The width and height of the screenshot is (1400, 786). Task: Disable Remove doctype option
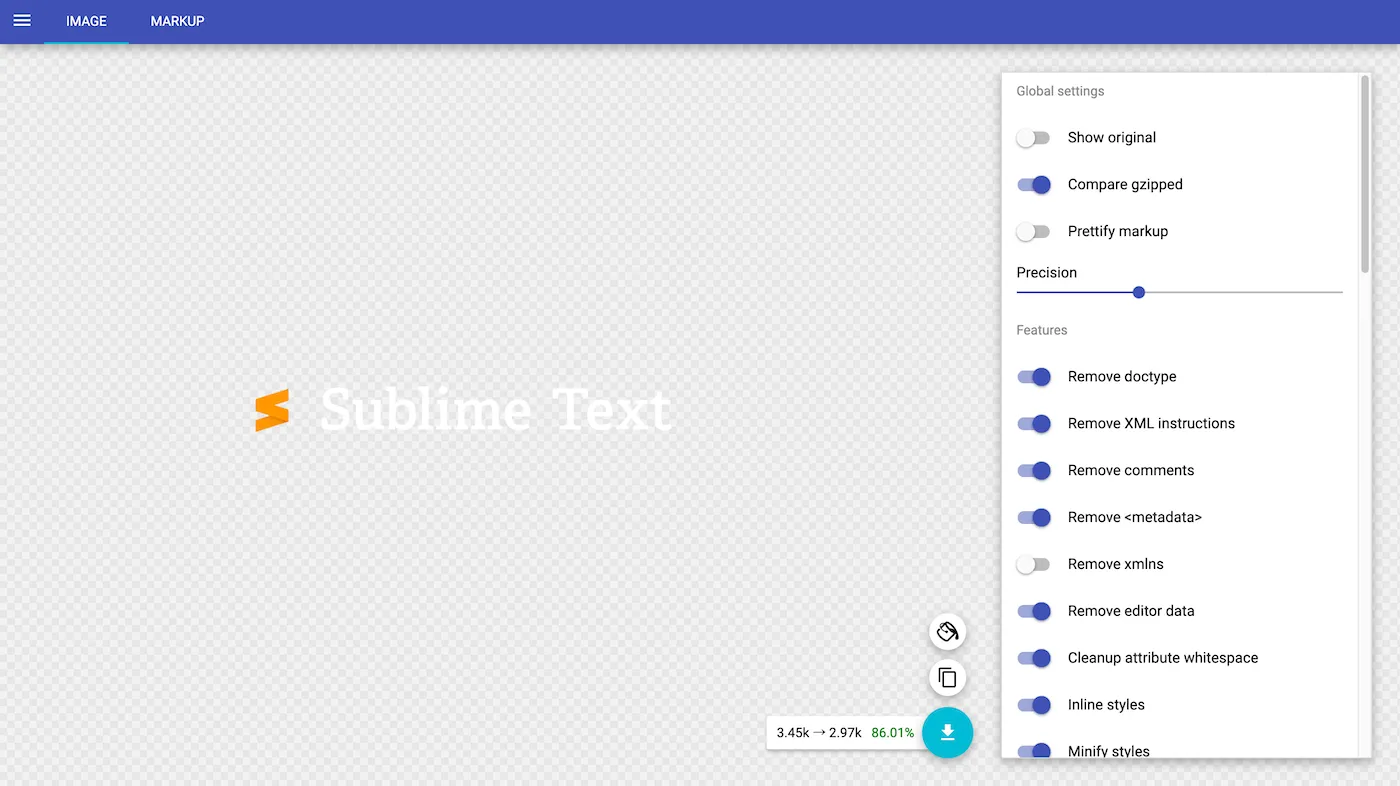[x=1033, y=377]
